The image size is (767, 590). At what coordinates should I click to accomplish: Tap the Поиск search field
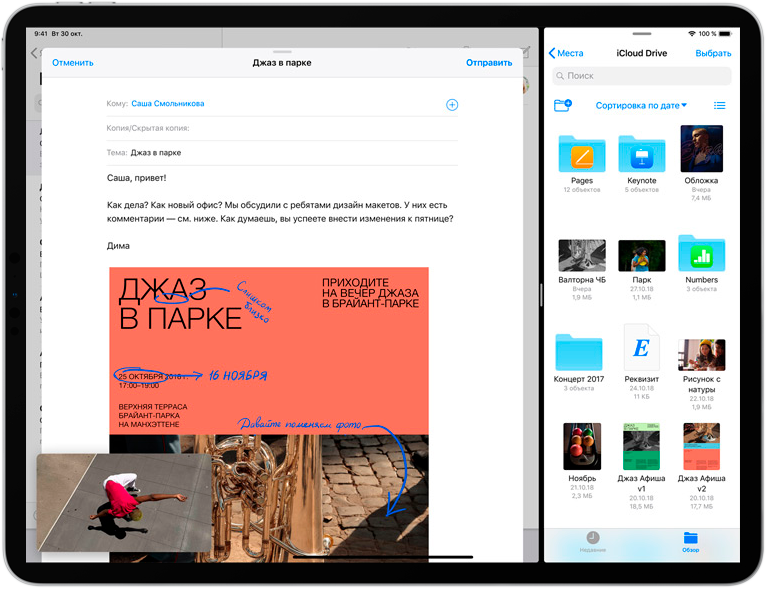point(641,76)
